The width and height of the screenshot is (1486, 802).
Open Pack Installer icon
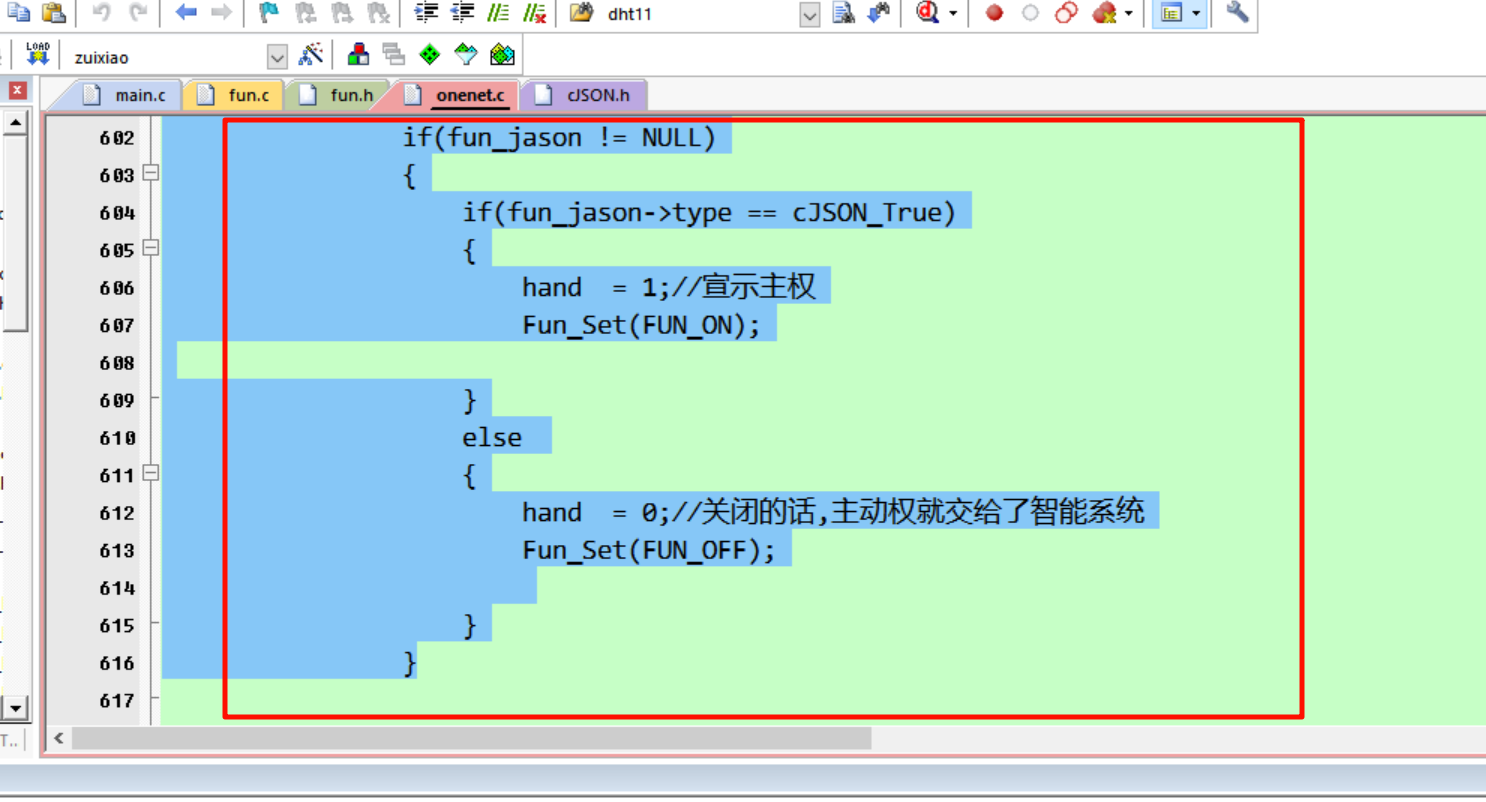(x=502, y=54)
